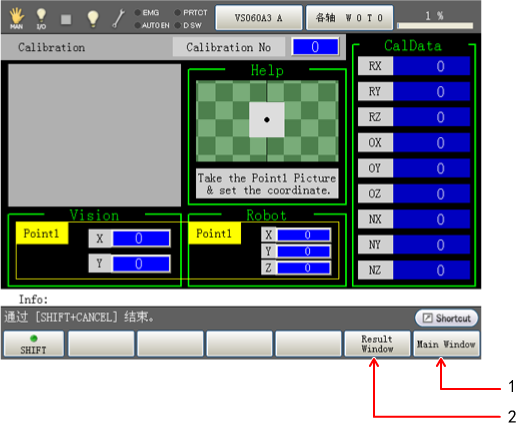Click the PRTCT status indicator
The image size is (516, 426).
191,13
